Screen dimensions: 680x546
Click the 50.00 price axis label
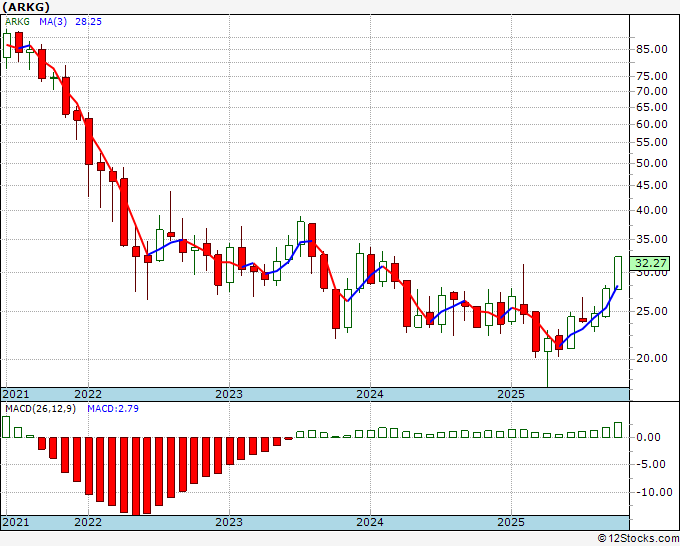click(x=651, y=163)
